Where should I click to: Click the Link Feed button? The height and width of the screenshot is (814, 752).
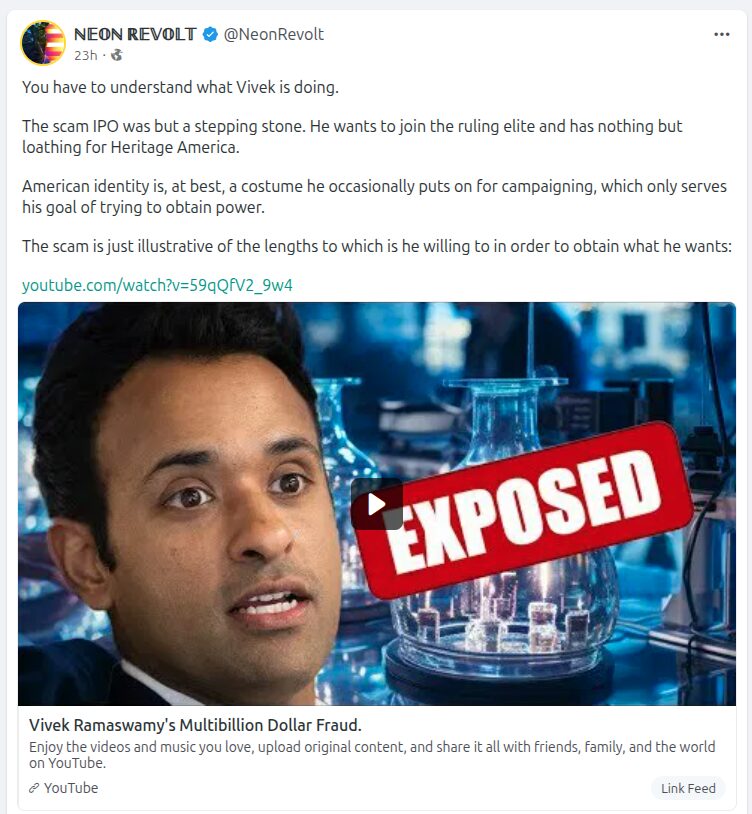click(688, 788)
